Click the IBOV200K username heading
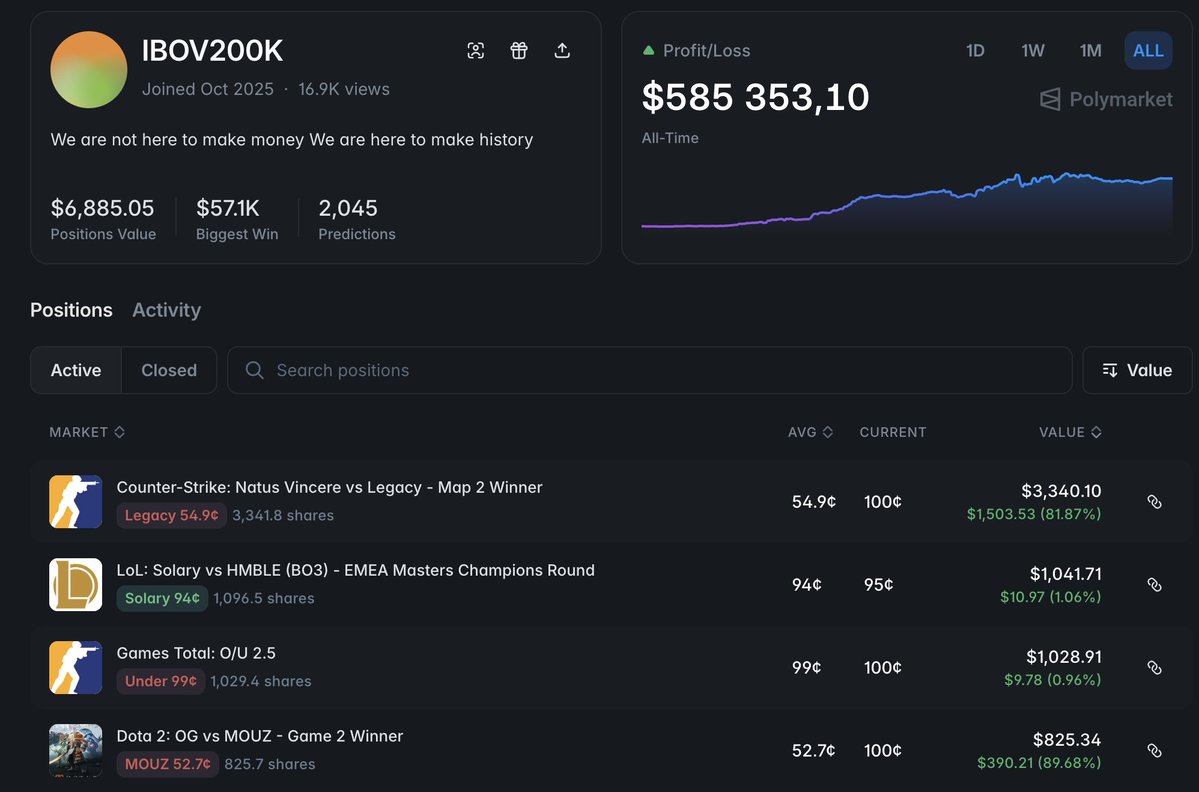This screenshot has height=792, width=1199. [213, 51]
